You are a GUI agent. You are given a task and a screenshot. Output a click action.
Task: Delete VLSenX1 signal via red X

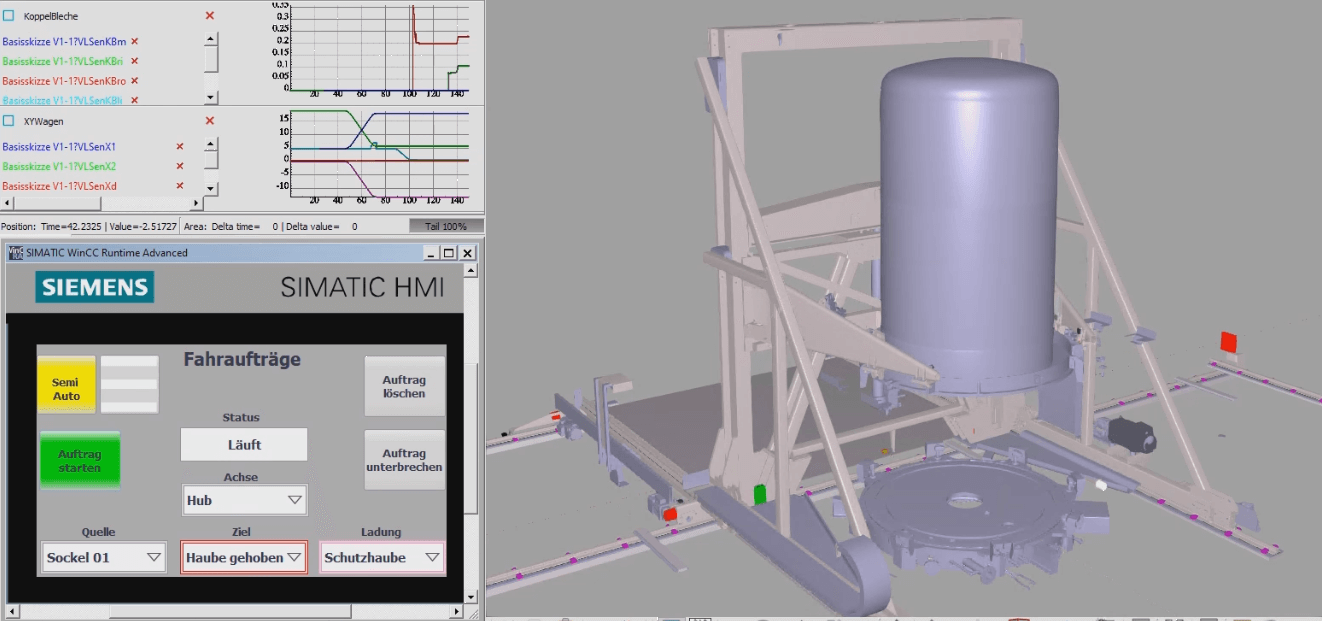[180, 147]
